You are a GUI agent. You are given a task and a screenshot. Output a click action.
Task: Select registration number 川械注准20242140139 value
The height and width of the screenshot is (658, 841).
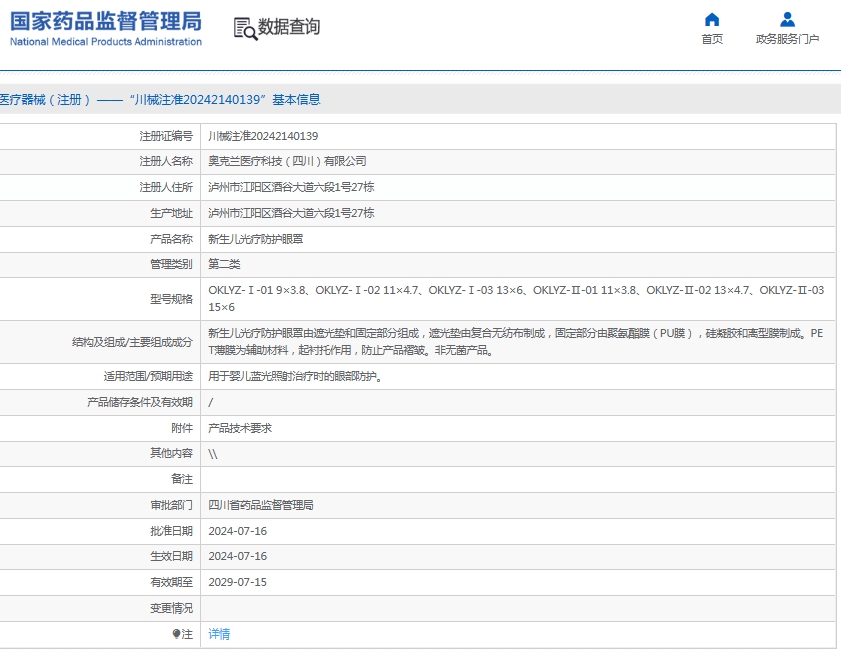(x=263, y=136)
